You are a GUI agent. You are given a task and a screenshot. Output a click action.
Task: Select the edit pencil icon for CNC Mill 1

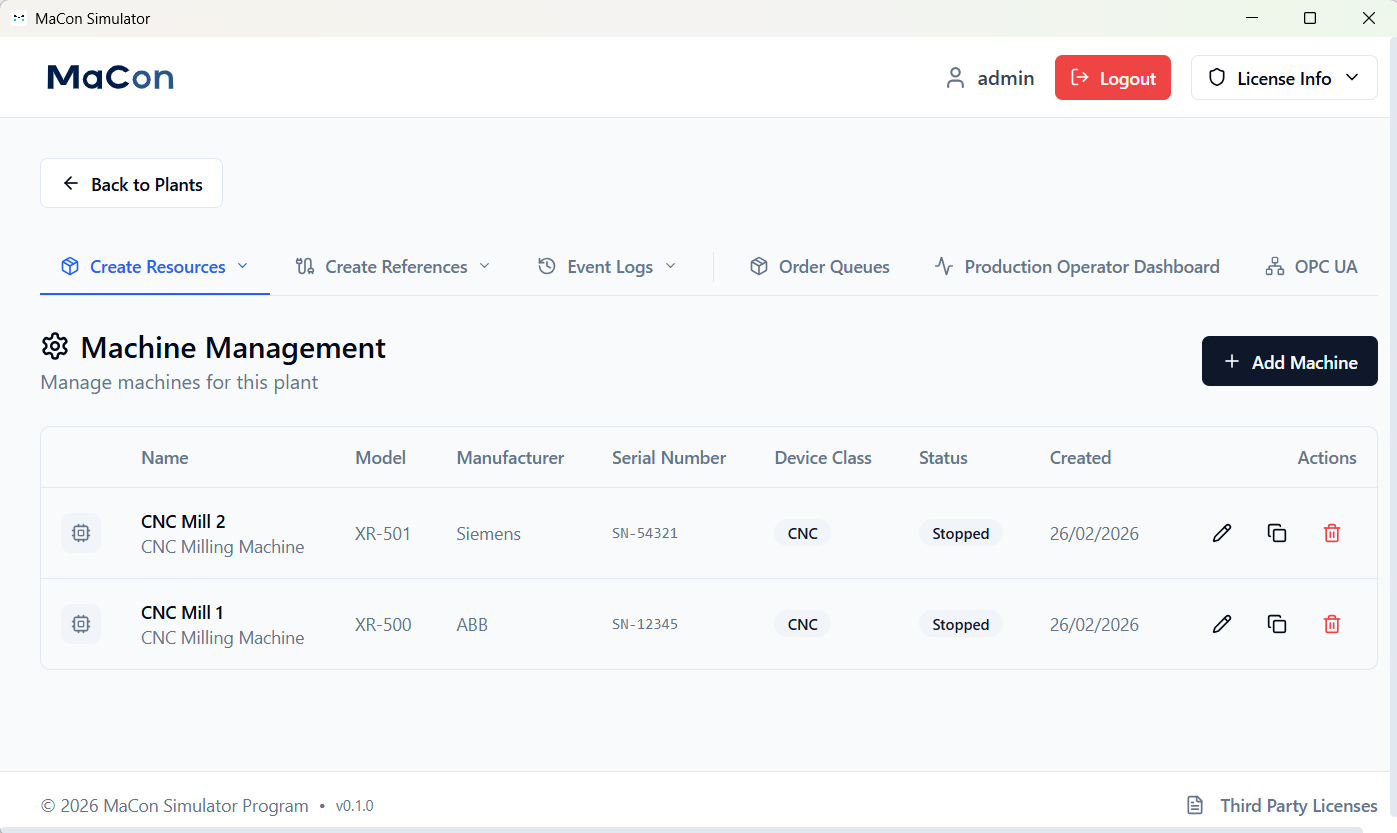[1221, 624]
